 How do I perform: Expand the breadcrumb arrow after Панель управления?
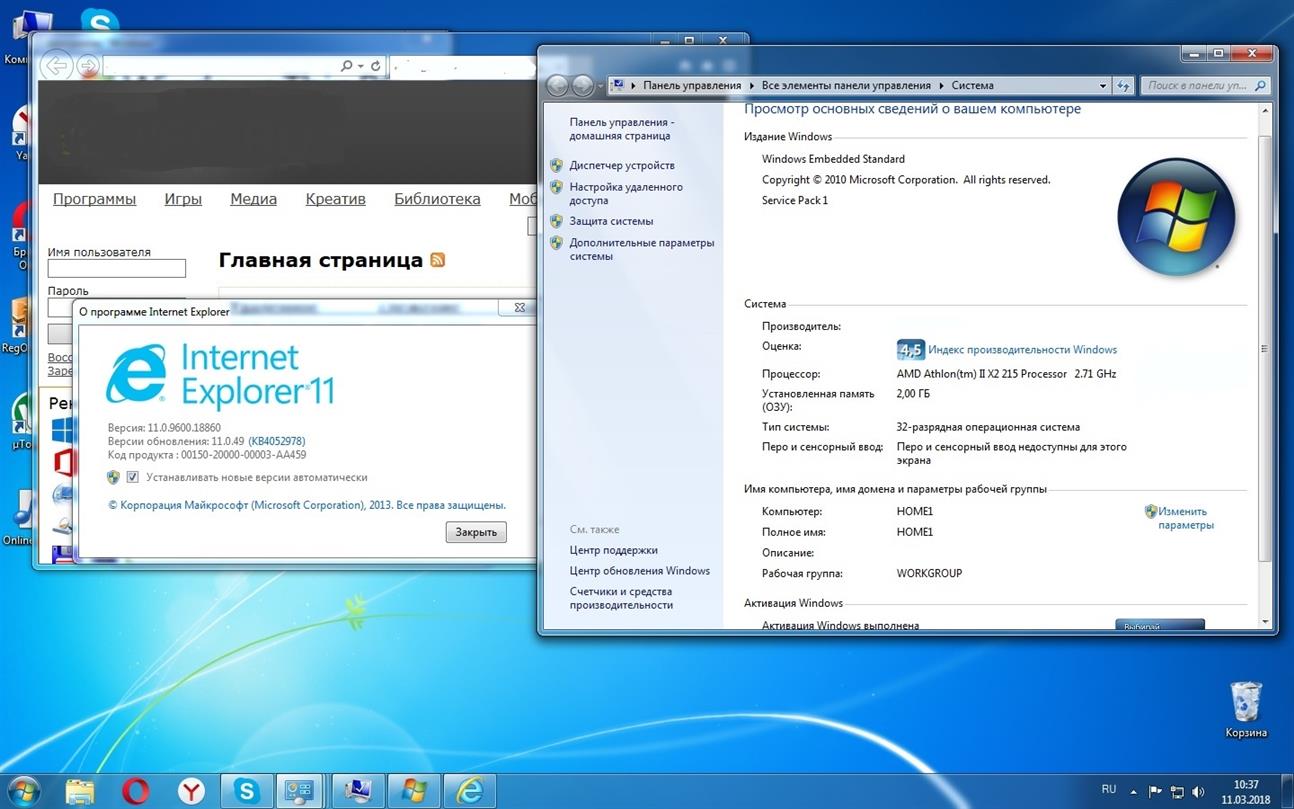pos(751,86)
